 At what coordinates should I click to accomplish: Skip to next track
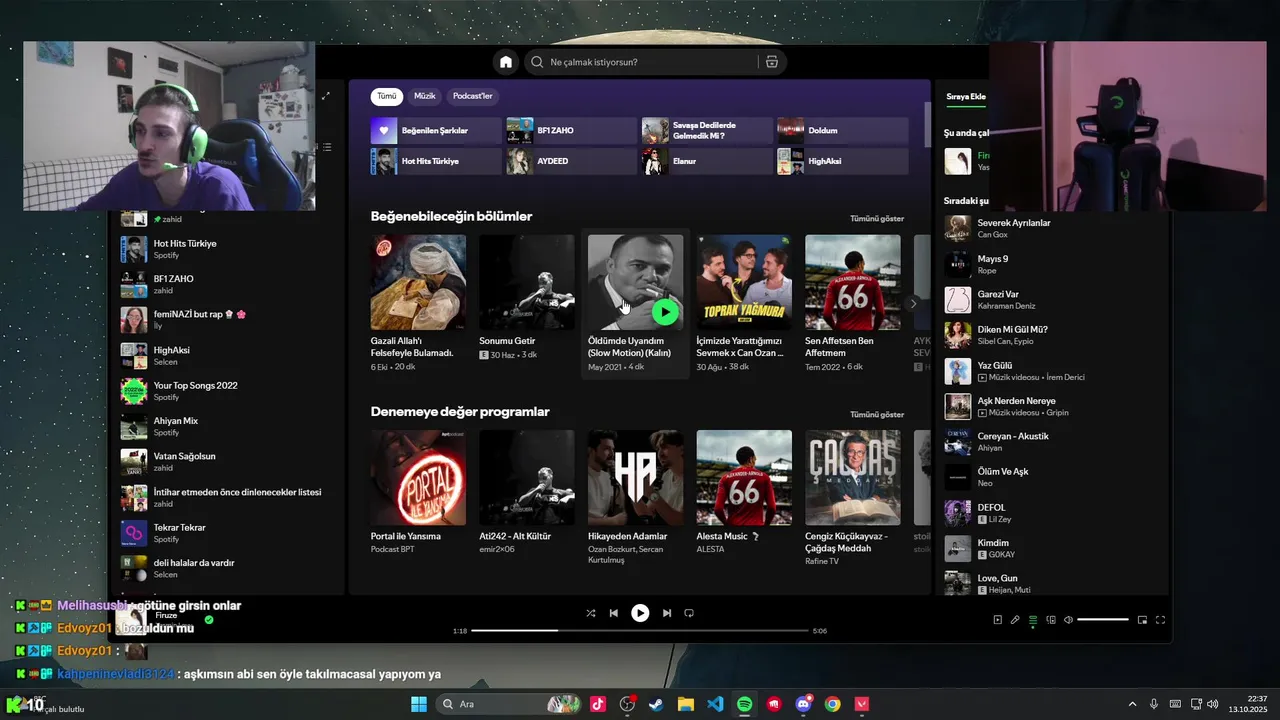(666, 613)
